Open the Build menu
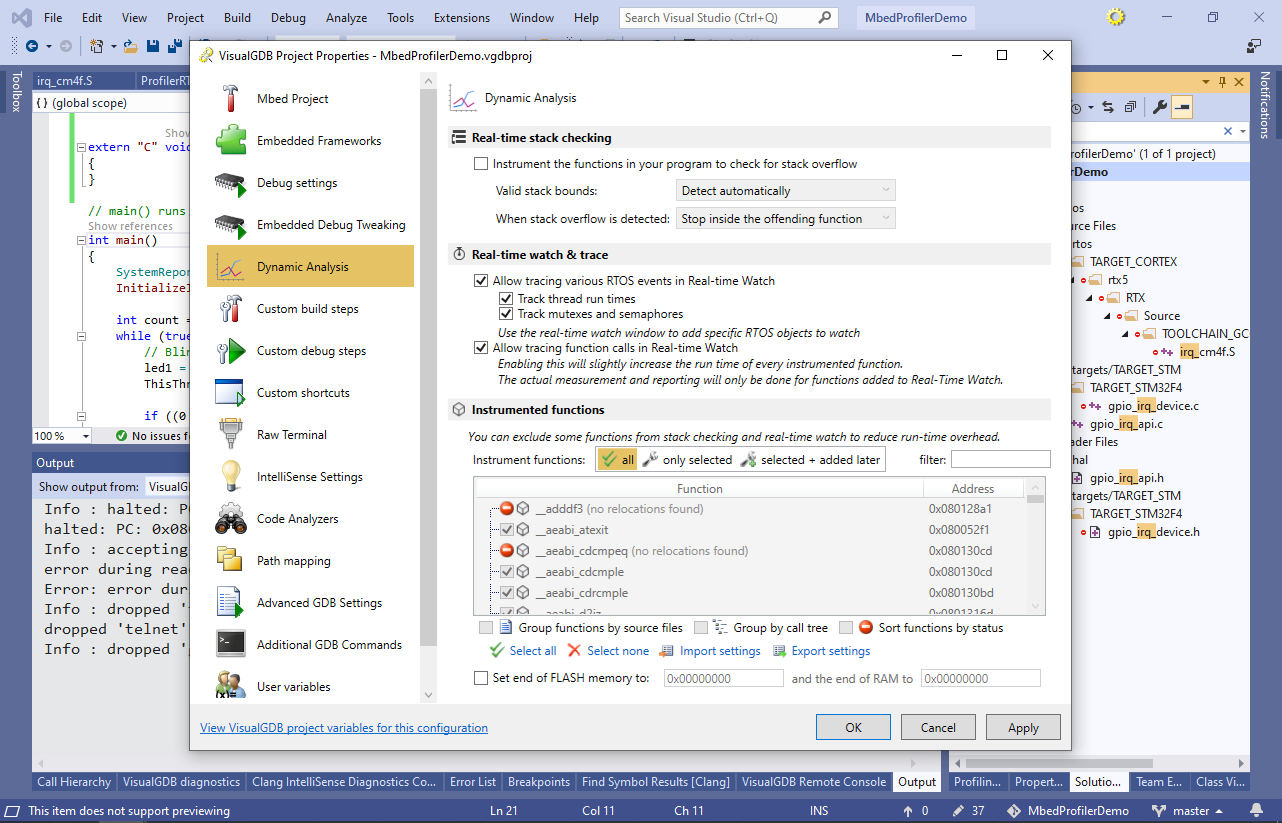Image resolution: width=1282 pixels, height=823 pixels. (237, 18)
